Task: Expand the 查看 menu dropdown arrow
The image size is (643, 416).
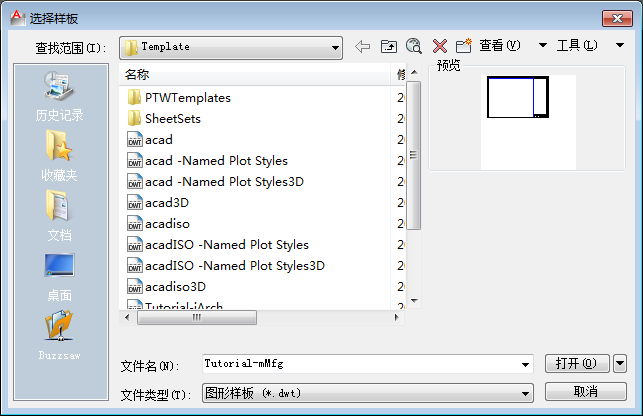Action: (x=543, y=45)
